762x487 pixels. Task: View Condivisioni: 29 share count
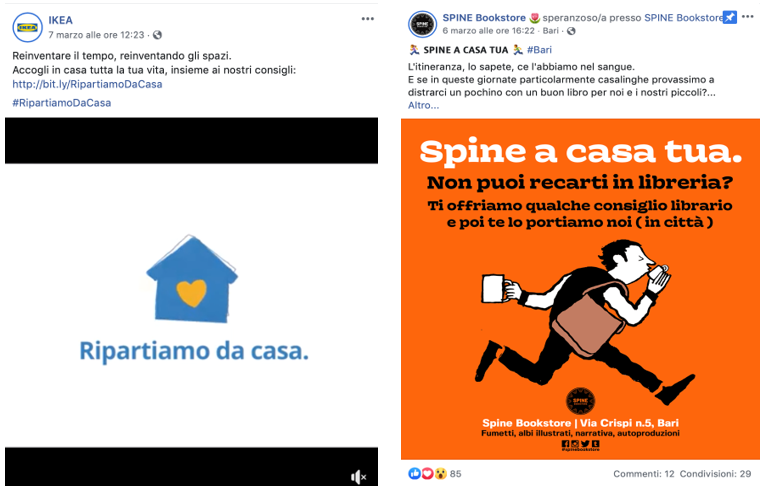click(715, 473)
